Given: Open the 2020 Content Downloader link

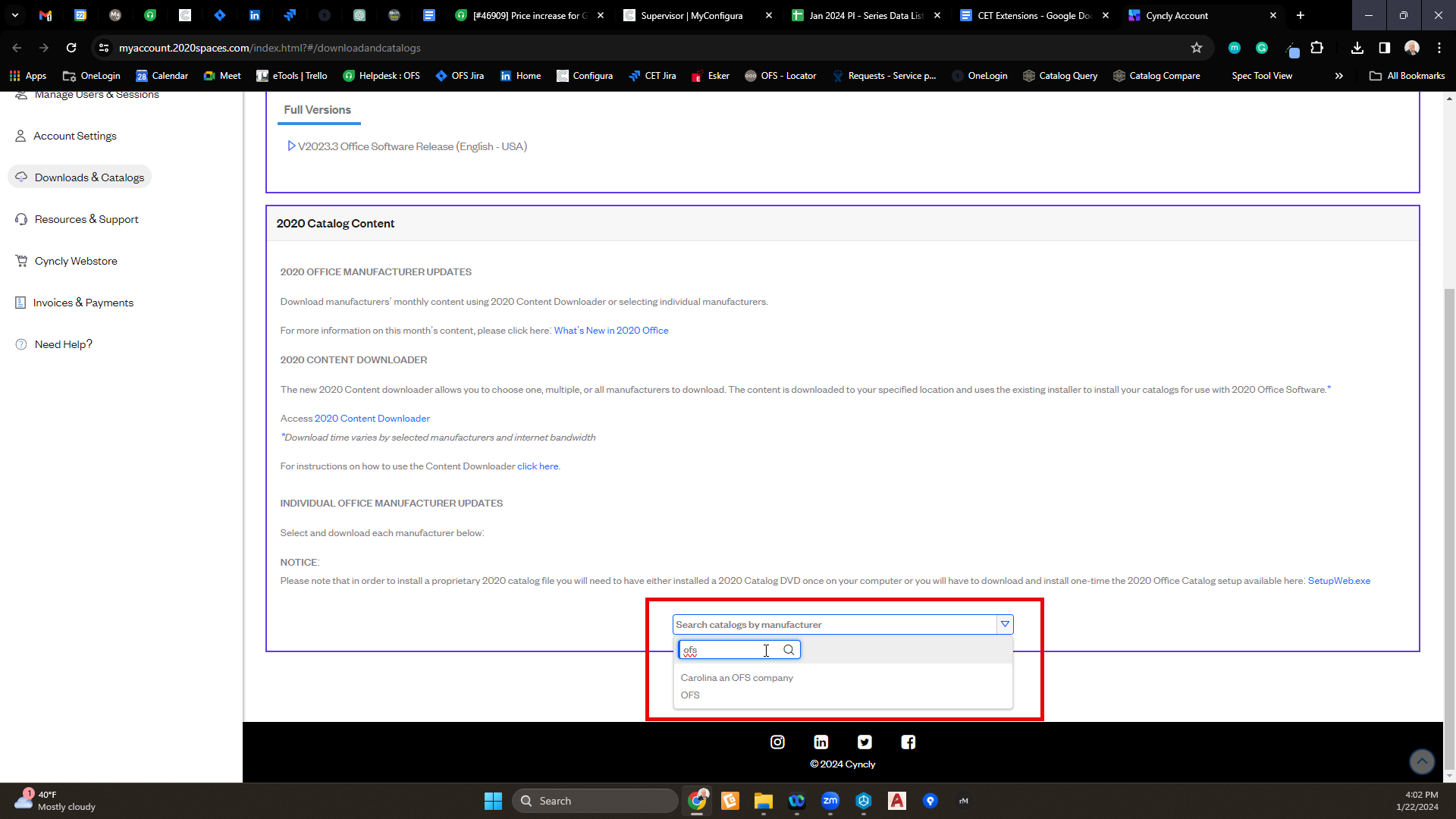Looking at the screenshot, I should (372, 419).
